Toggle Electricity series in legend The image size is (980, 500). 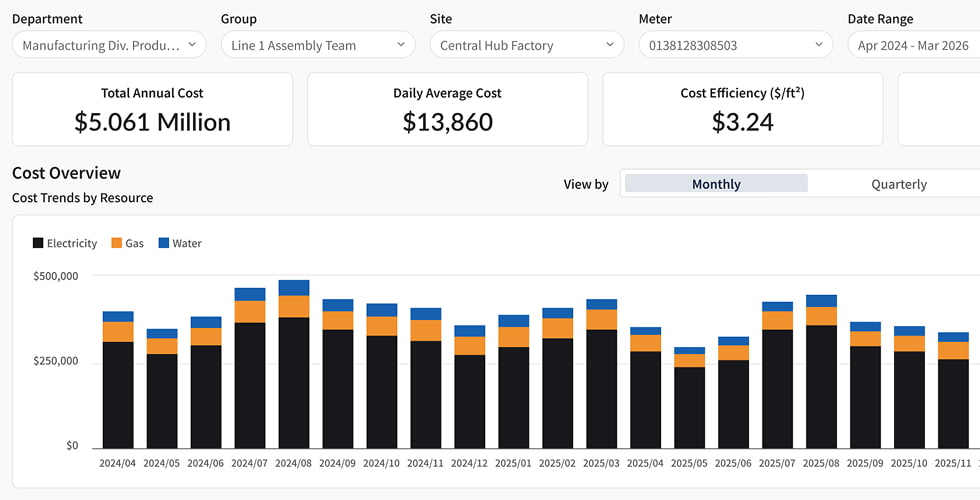65,243
